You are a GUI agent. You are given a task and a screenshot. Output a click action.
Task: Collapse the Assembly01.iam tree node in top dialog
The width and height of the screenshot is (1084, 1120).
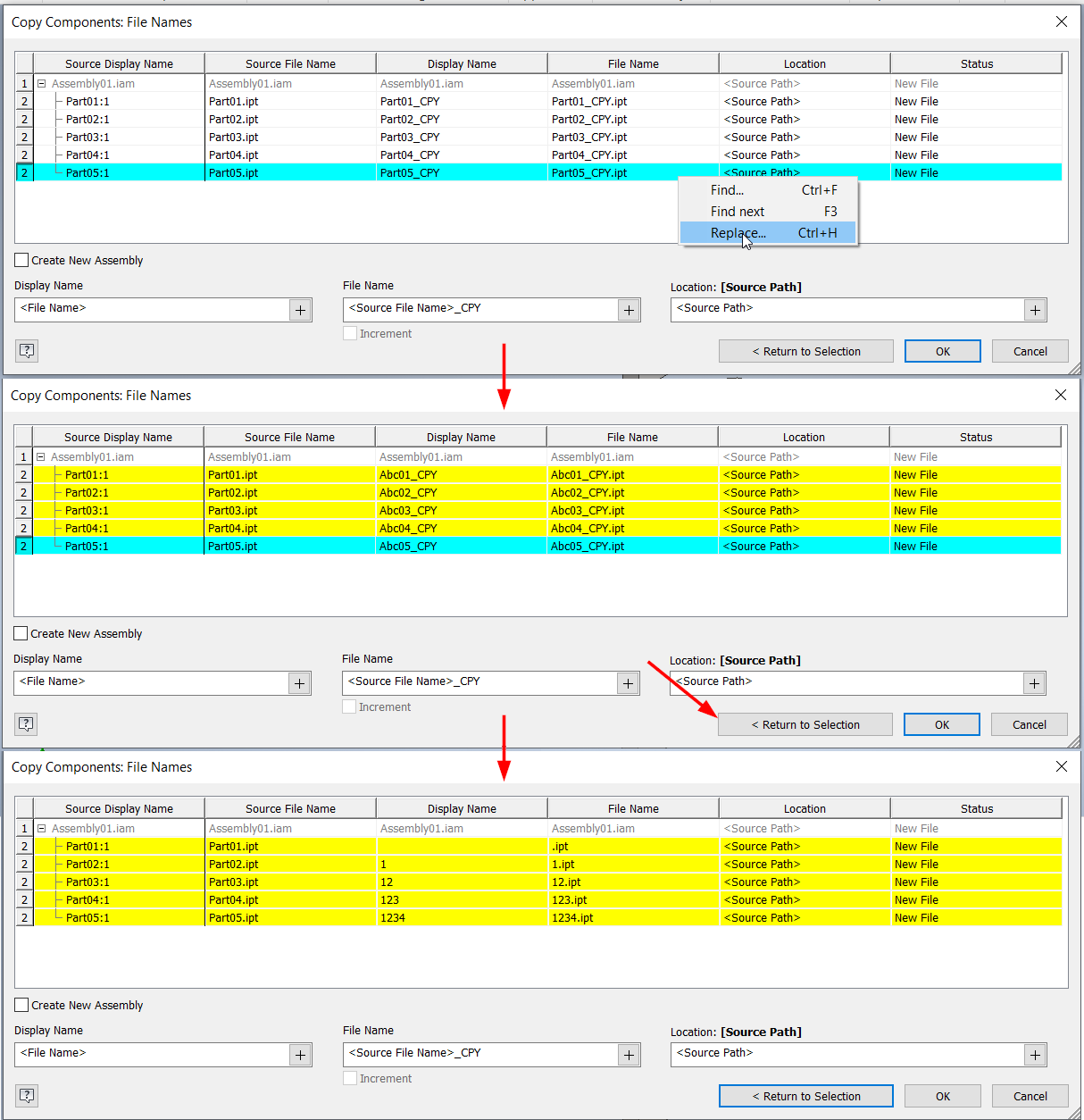pyautogui.click(x=40, y=82)
